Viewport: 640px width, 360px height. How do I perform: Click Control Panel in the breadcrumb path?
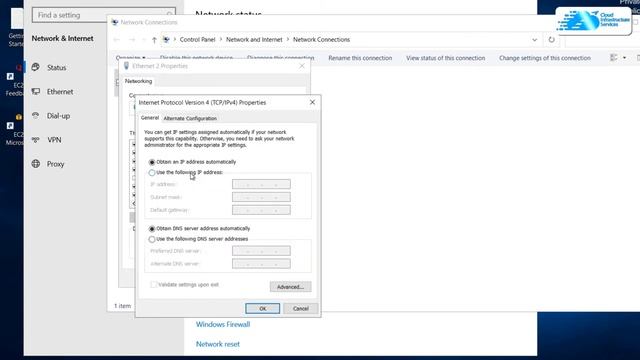[197, 40]
